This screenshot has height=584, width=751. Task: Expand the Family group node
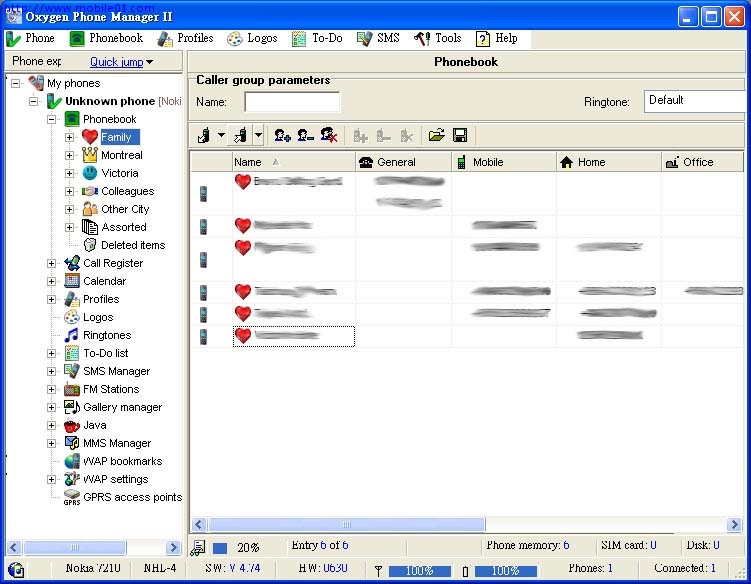point(69,137)
